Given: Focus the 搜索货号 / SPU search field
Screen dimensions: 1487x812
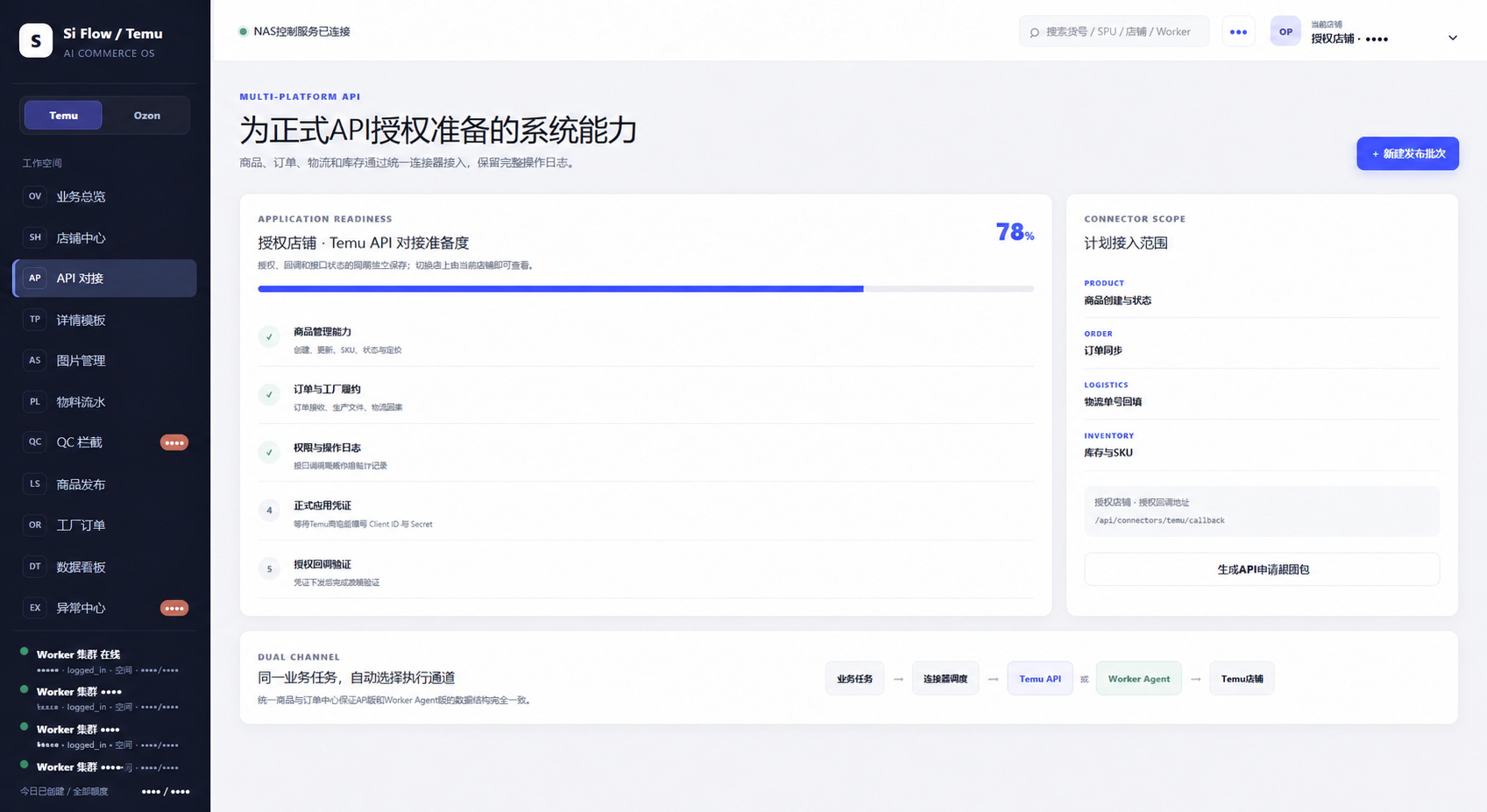Looking at the screenshot, I should [x=1114, y=32].
